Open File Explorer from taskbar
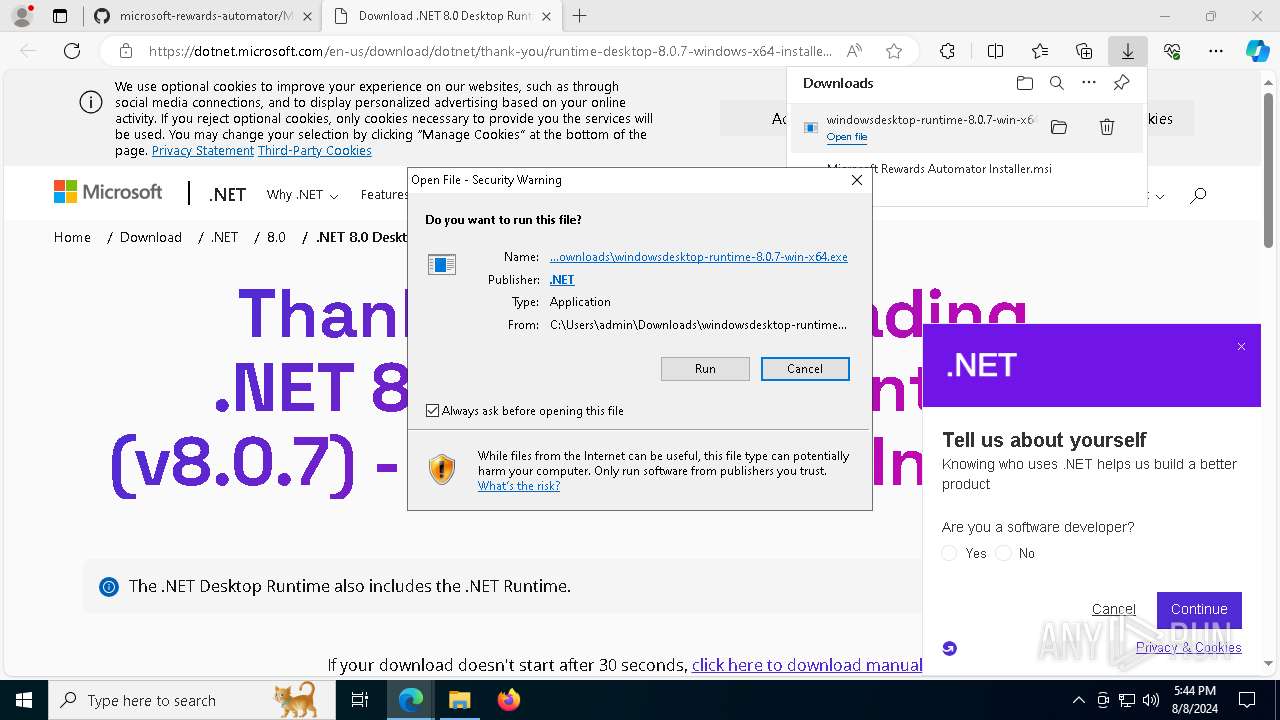This screenshot has width=1280, height=720. pos(459,701)
